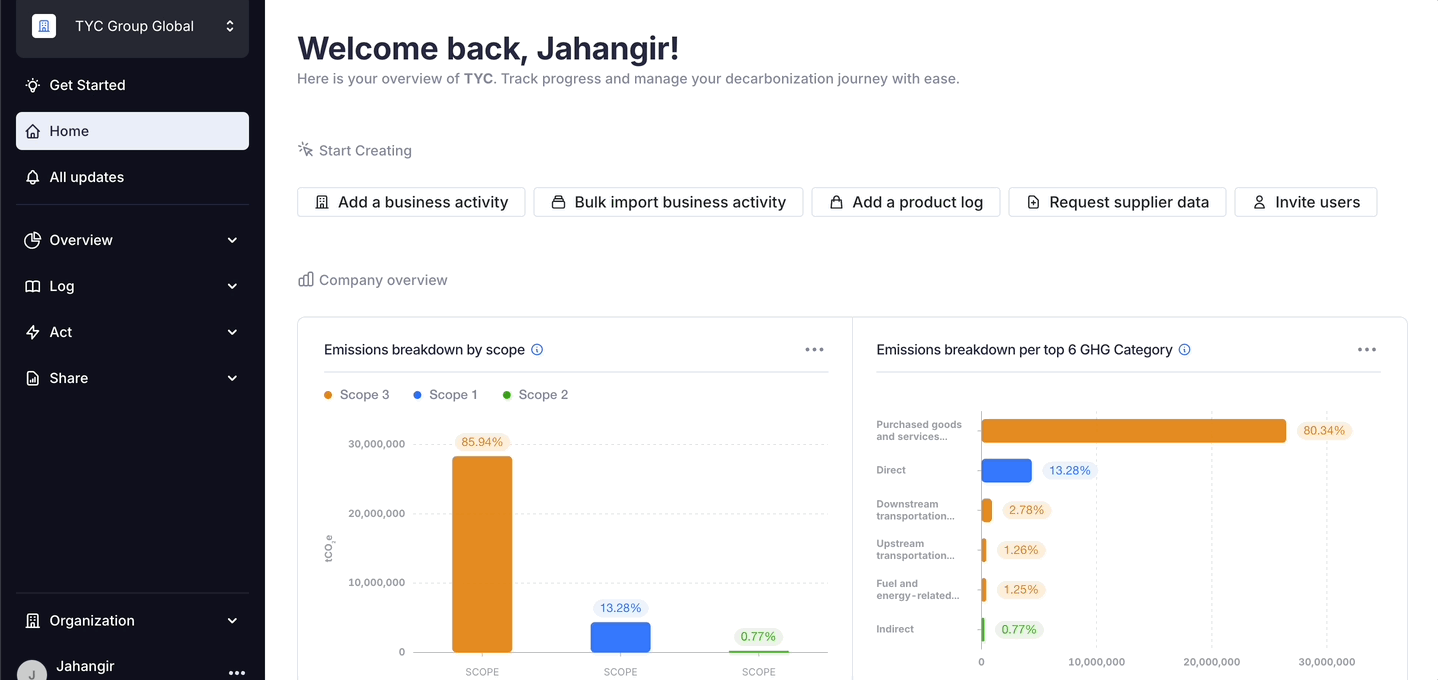The width and height of the screenshot is (1438, 680).
Task: Open user options beside Jahangir profile
Action: [237, 672]
